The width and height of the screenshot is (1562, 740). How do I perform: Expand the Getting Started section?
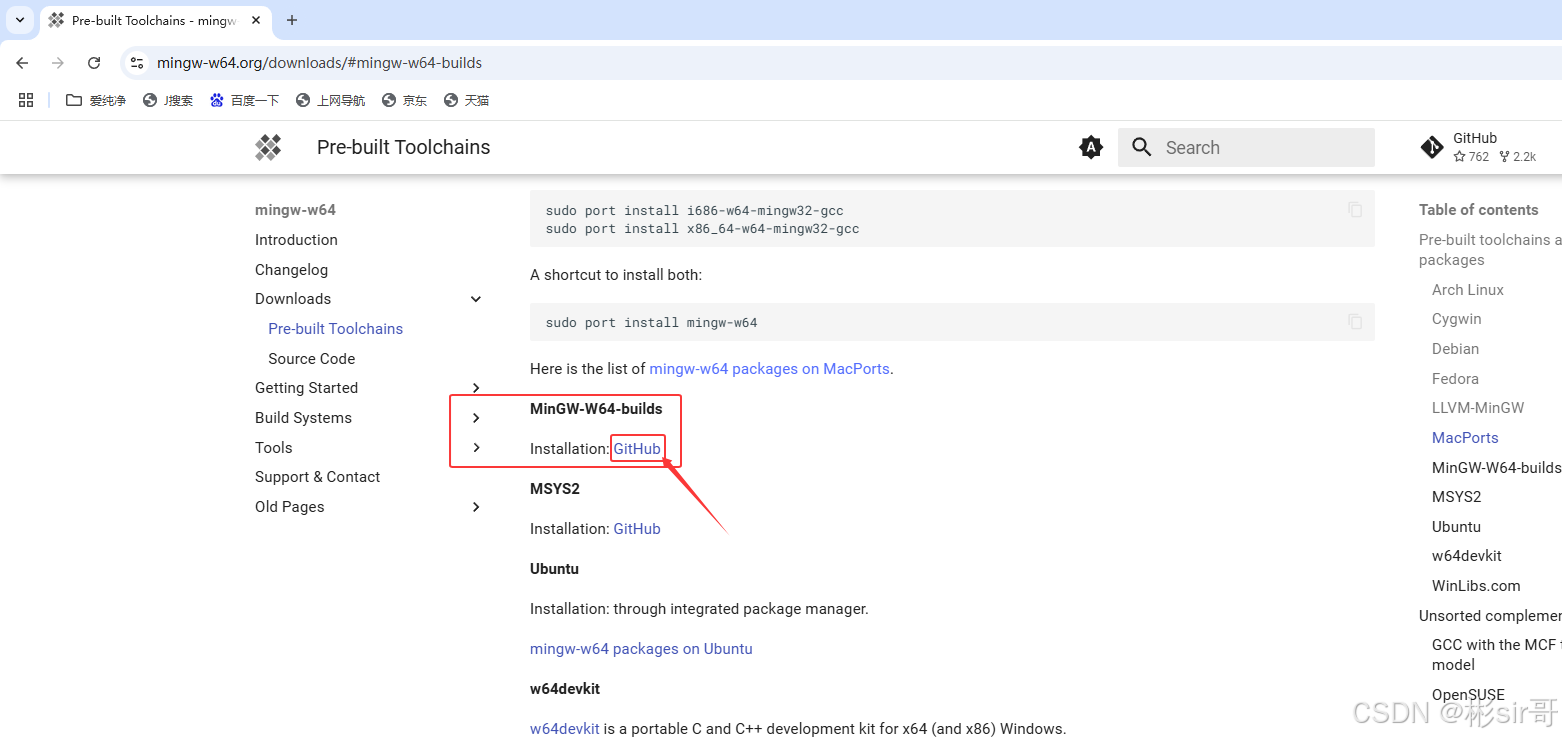click(x=476, y=388)
